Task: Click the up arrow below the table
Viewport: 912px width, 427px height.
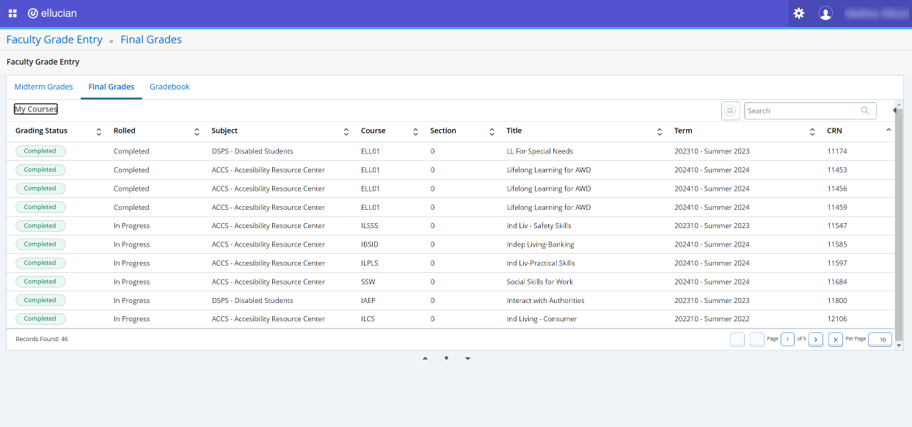Action: pyautogui.click(x=425, y=358)
